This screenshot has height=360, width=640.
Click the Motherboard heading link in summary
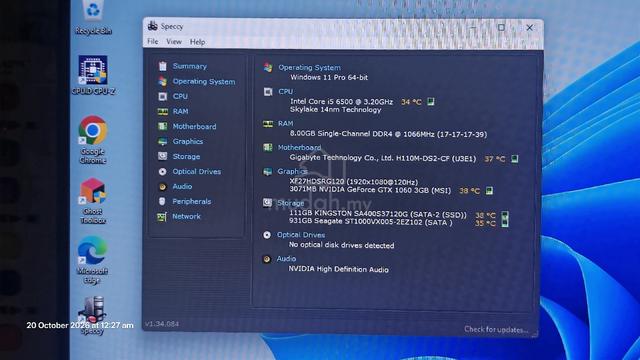(299, 147)
